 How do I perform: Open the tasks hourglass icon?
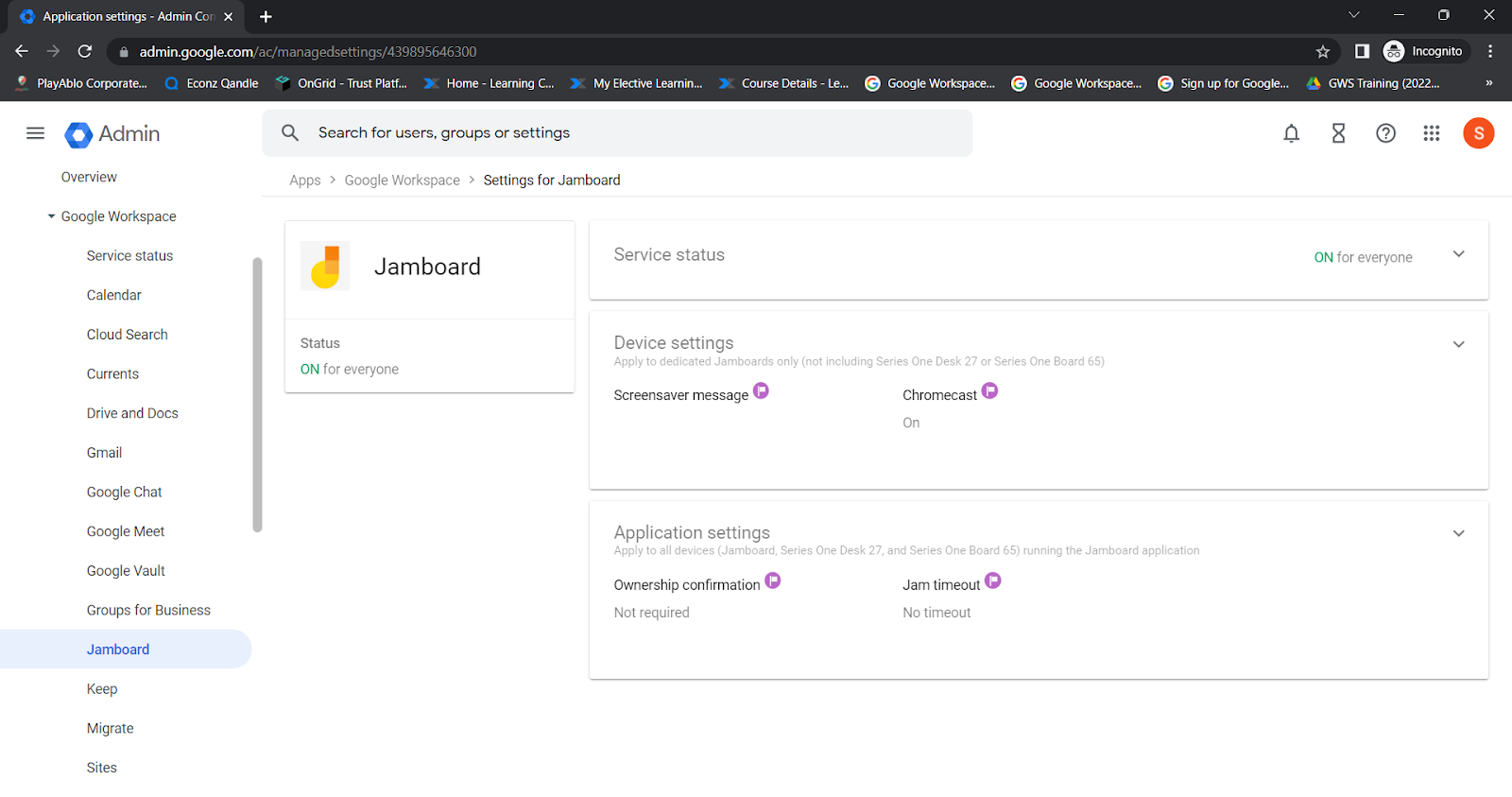[x=1338, y=133]
